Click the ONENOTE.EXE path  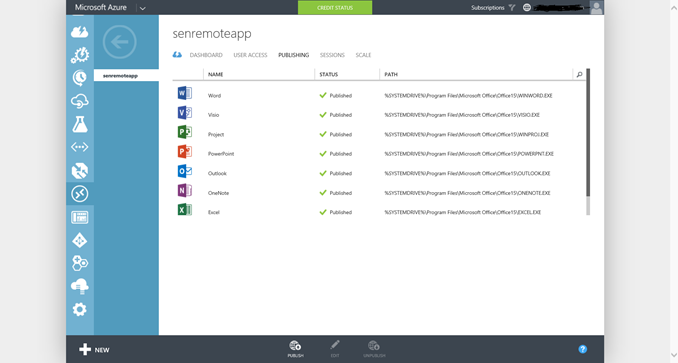(467, 193)
